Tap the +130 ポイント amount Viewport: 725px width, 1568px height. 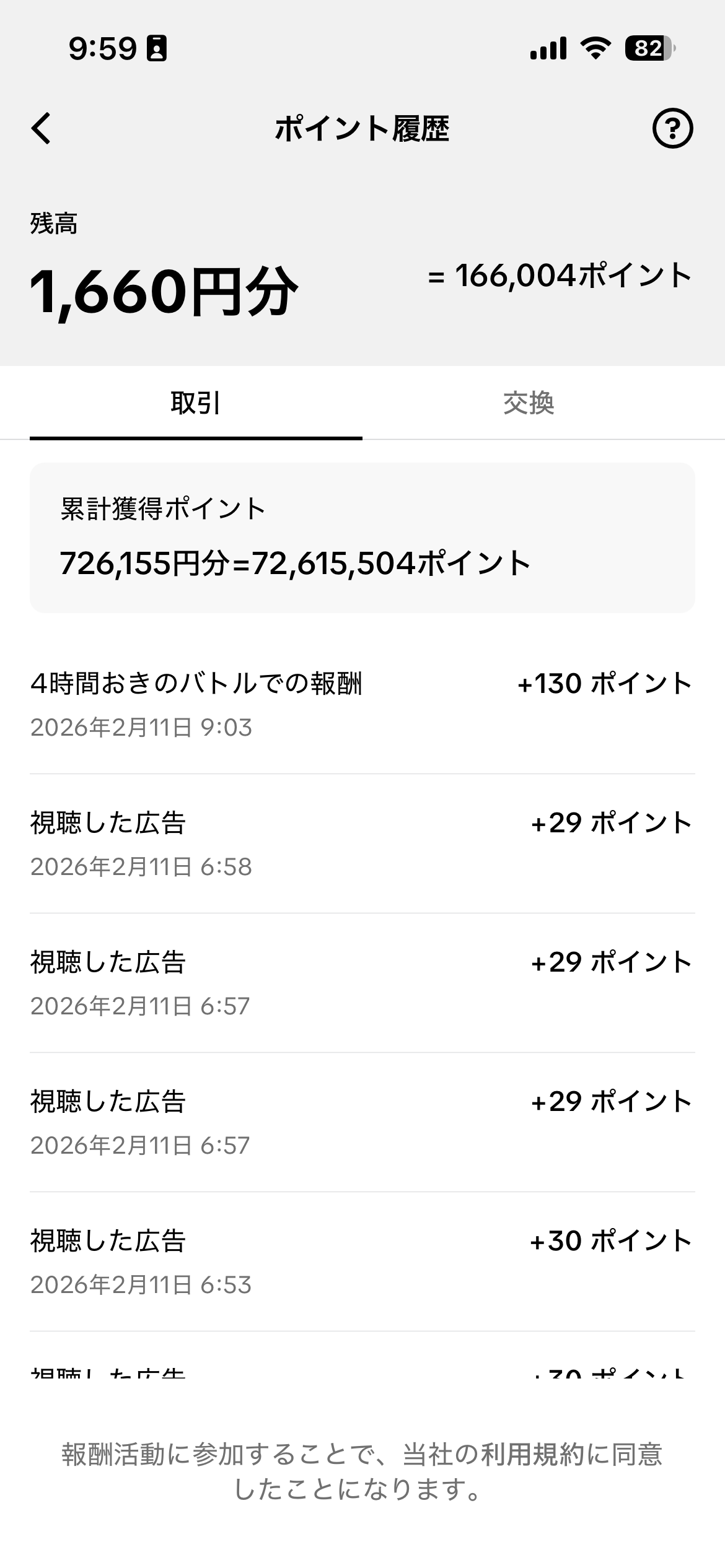coord(605,684)
